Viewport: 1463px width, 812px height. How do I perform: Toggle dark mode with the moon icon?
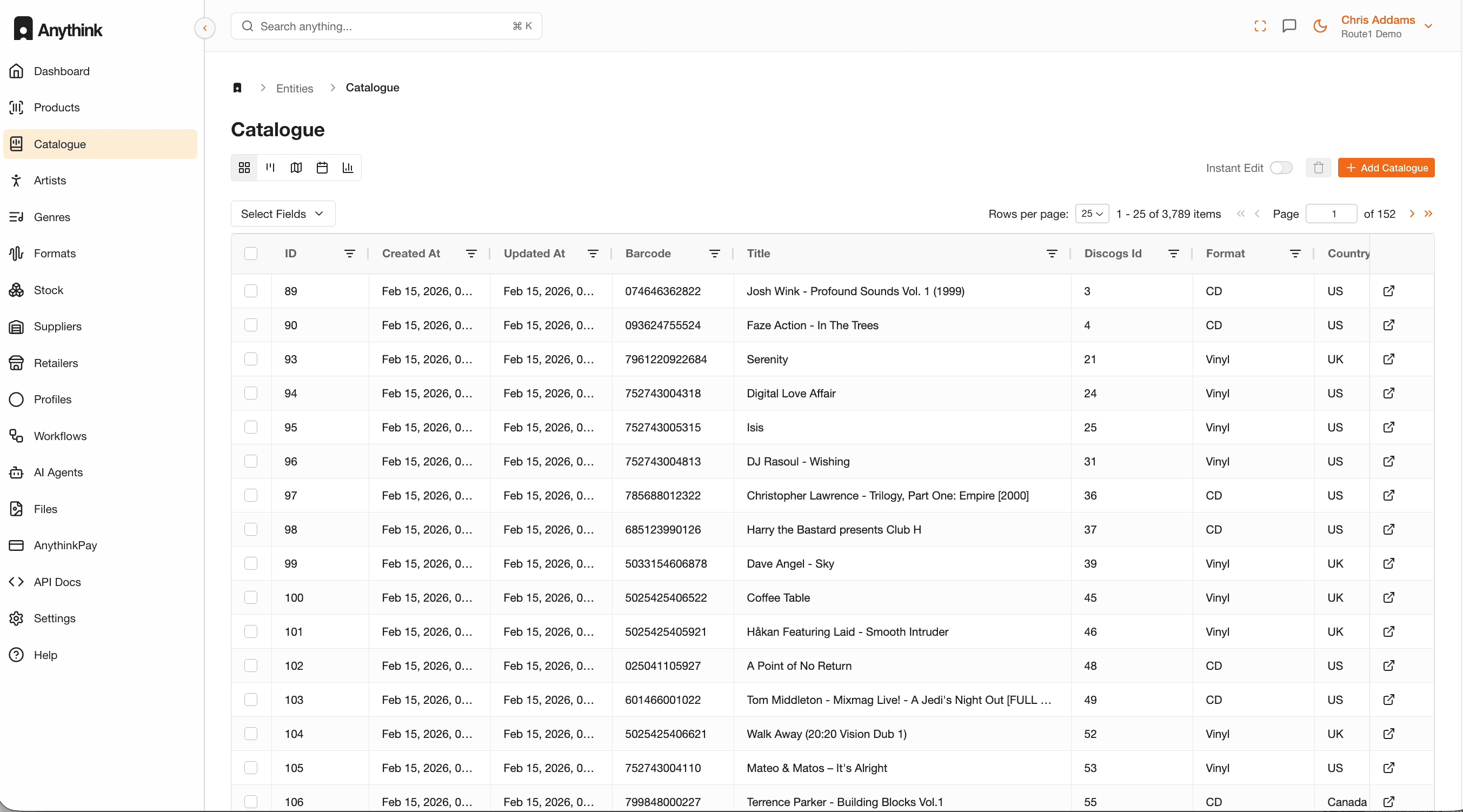(x=1320, y=25)
